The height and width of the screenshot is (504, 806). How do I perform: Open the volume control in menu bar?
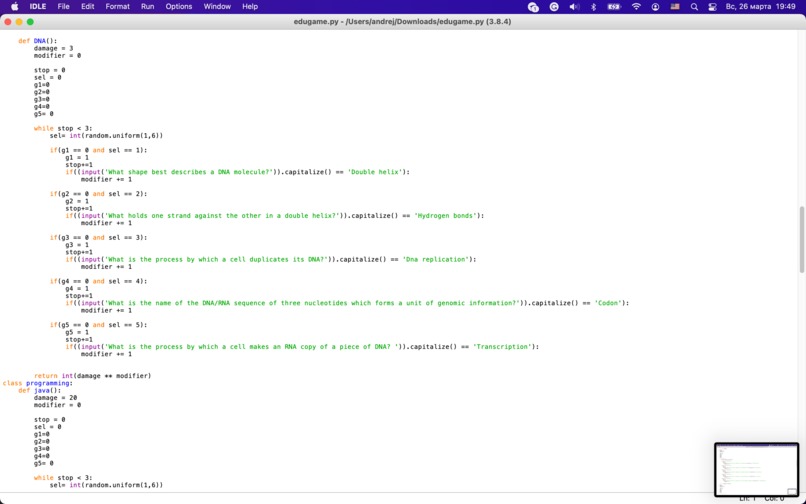[x=574, y=7]
